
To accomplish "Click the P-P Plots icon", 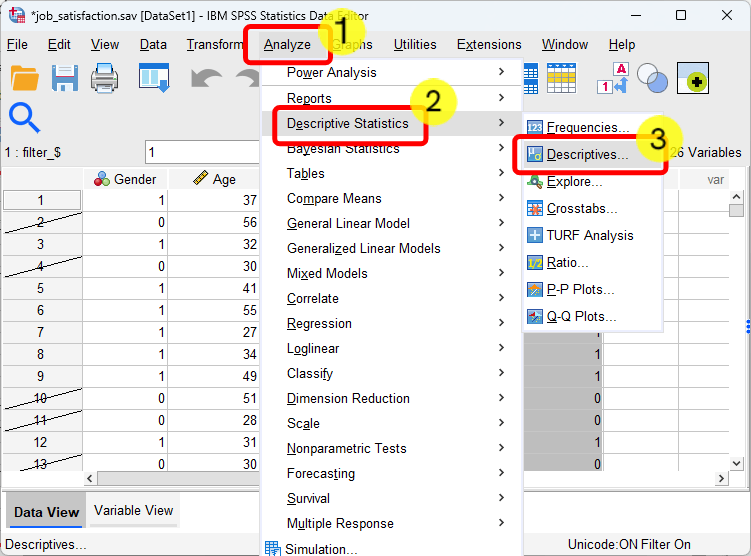I will pyautogui.click(x=535, y=290).
